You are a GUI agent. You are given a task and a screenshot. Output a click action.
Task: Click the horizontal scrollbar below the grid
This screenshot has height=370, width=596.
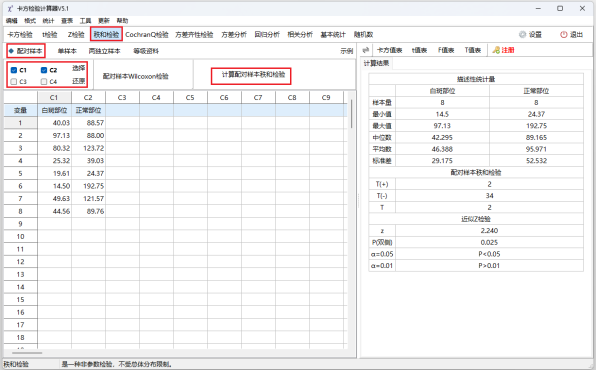[x=27, y=353]
